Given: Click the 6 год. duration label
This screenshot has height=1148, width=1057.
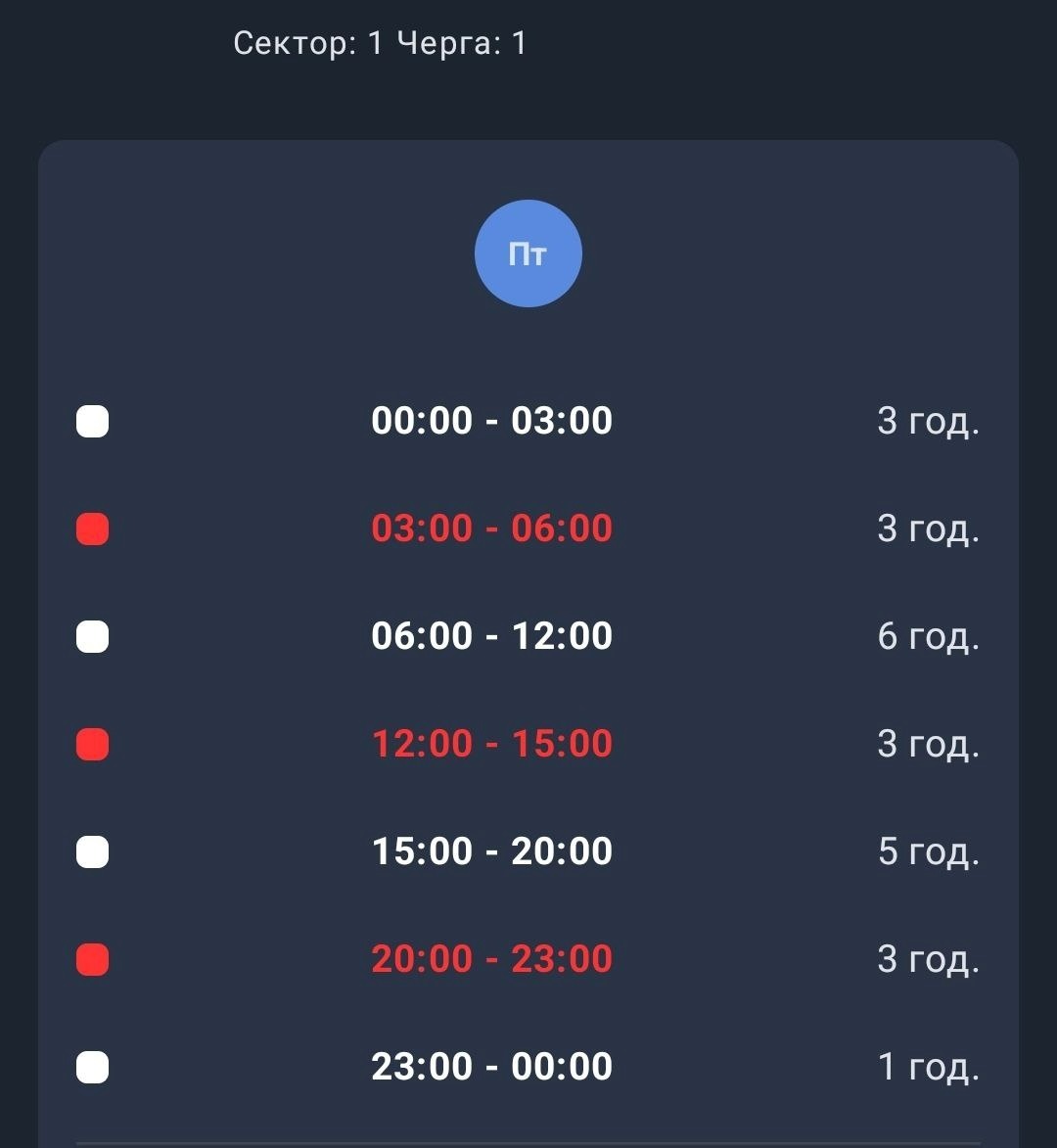Looking at the screenshot, I should 928,637.
